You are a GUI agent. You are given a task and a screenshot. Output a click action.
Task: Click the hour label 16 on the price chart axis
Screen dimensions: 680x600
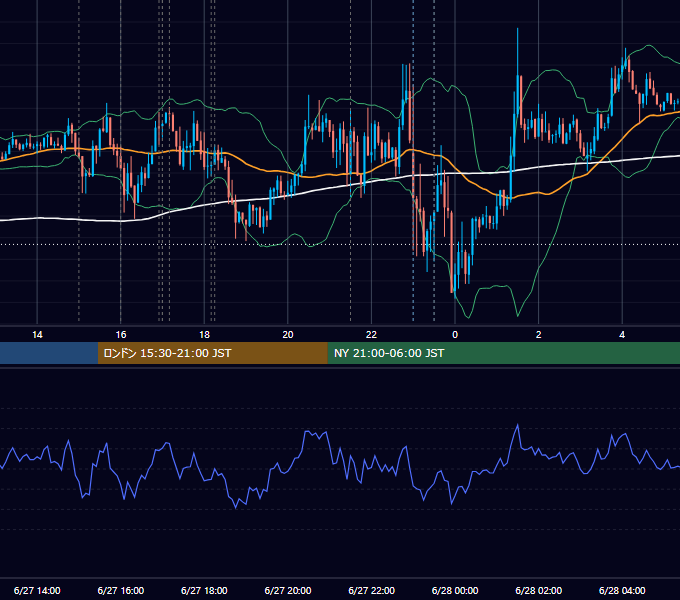(x=121, y=335)
